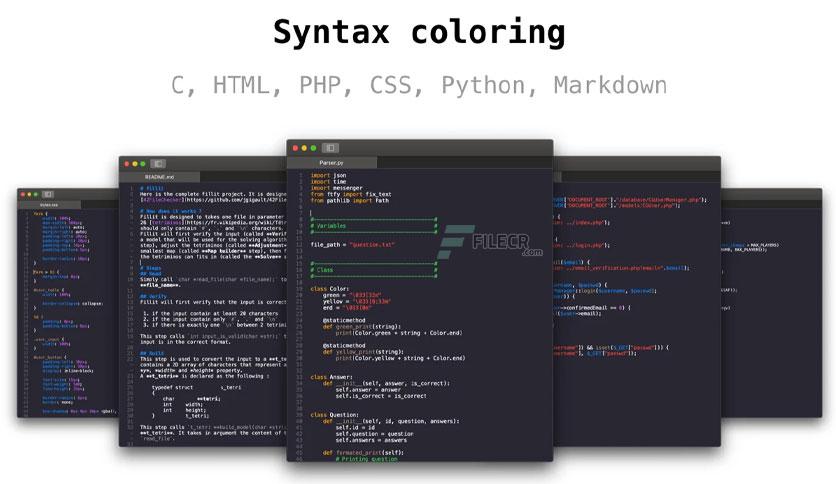Viewport: 836px width, 484px height.
Task: Click the '../index.php' line in PHP window
Action: point(581,222)
